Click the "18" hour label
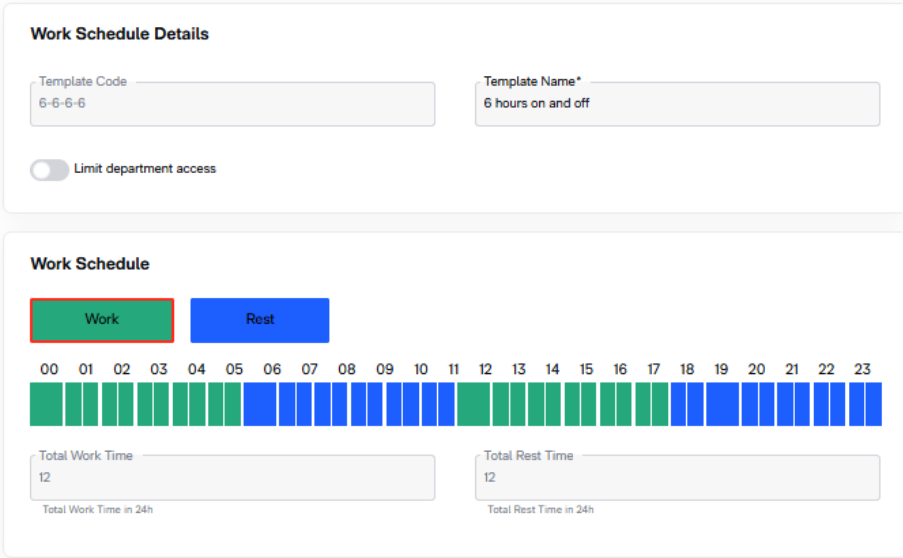 [x=686, y=370]
